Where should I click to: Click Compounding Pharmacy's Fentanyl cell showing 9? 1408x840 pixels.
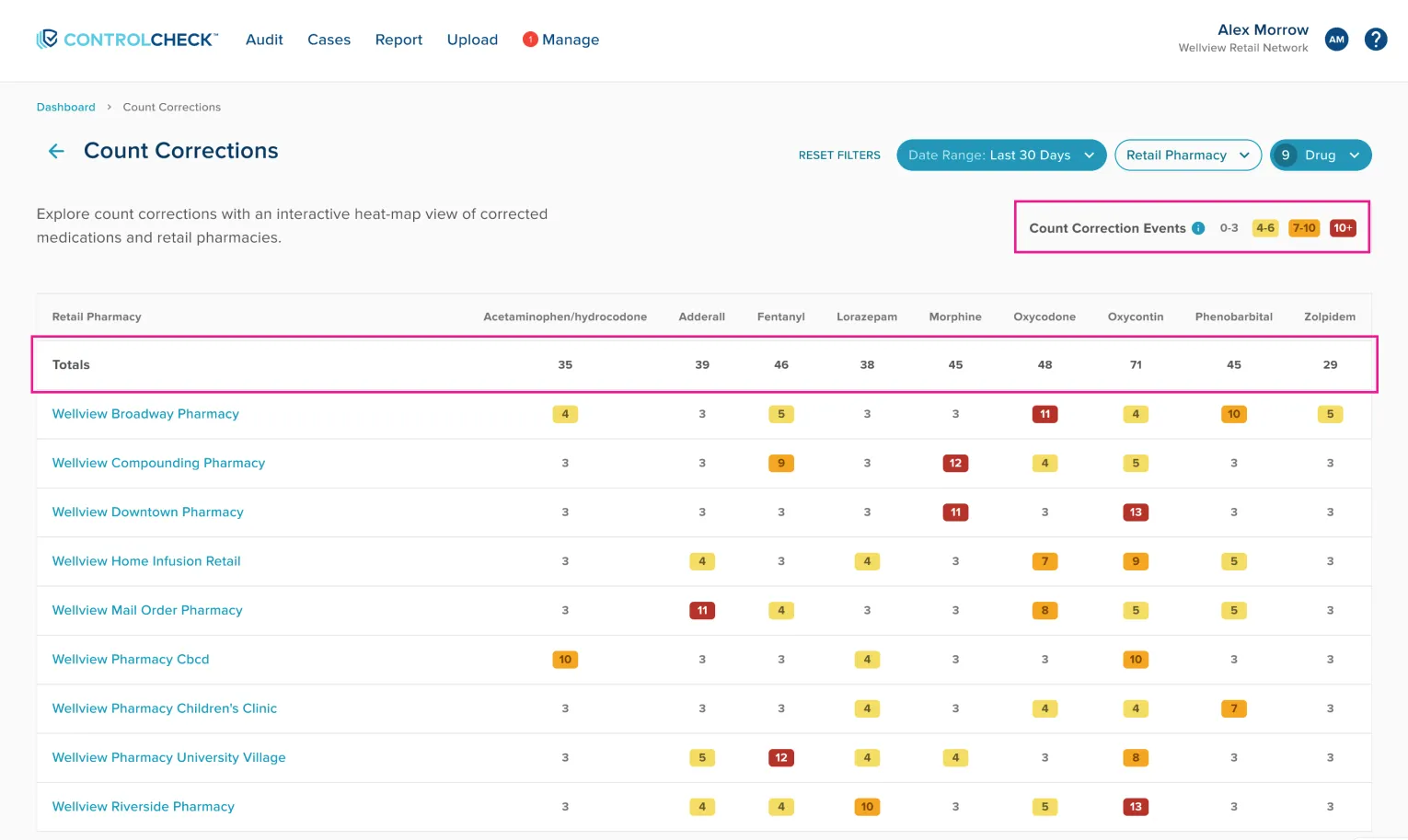781,463
